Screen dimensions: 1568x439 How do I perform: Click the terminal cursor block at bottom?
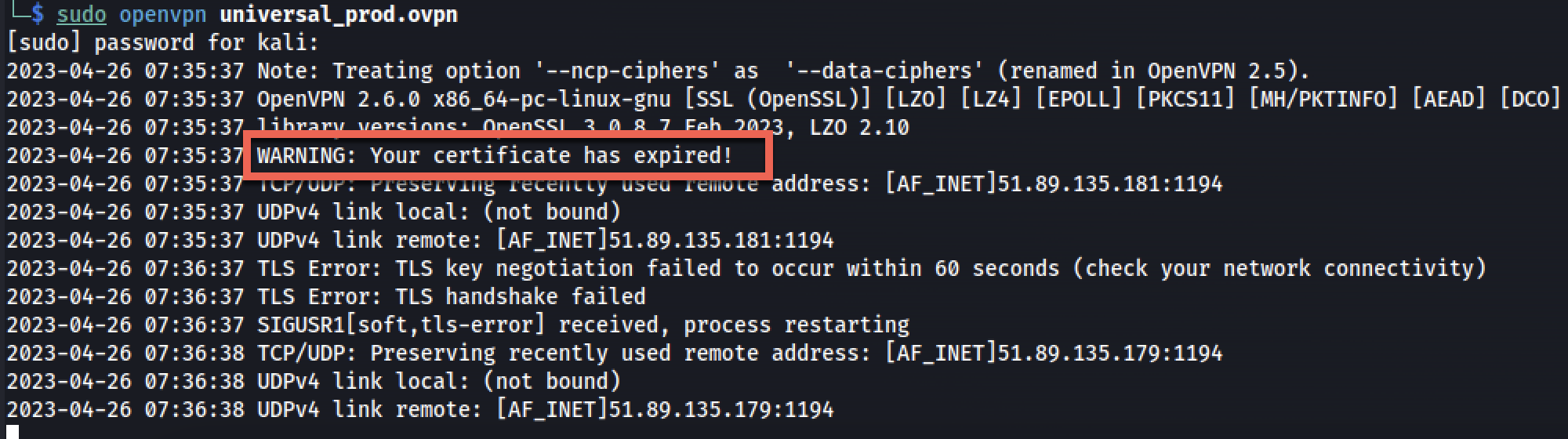coord(12,432)
